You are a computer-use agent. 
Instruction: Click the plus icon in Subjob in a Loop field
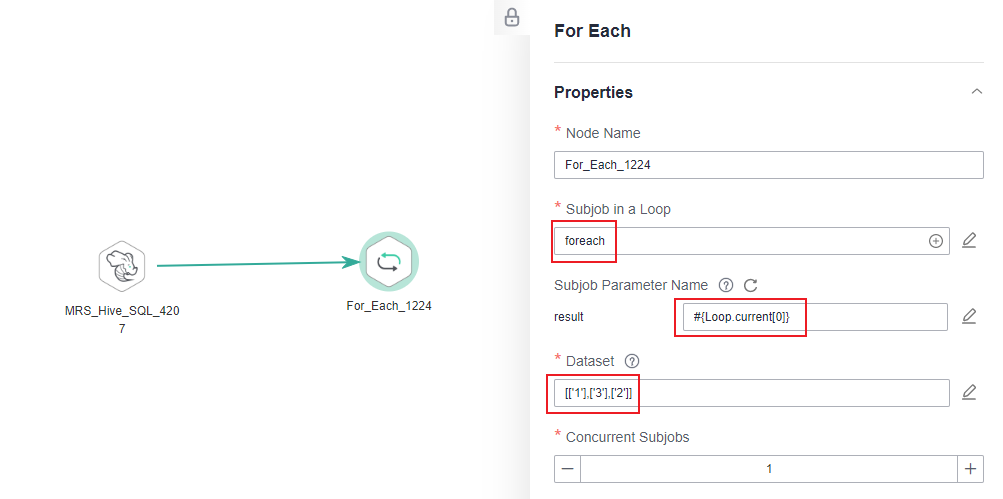coord(936,241)
